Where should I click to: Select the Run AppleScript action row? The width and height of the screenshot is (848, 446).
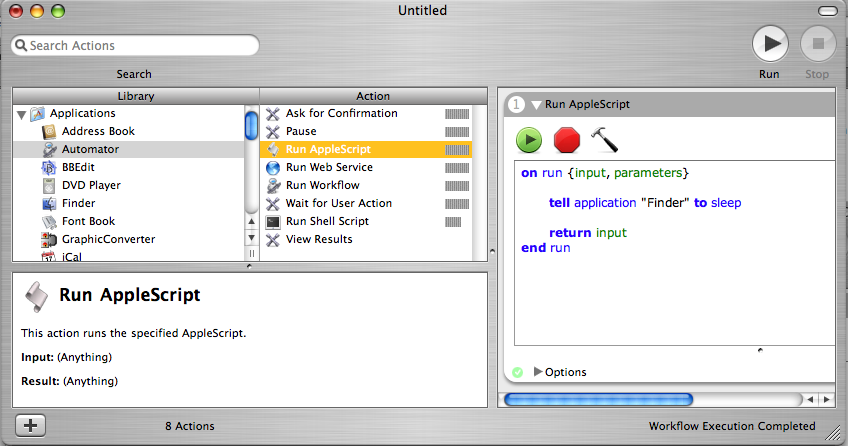pos(366,149)
